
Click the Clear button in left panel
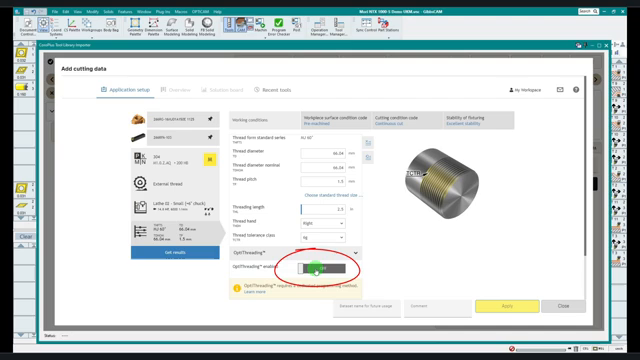pyautogui.click(x=25, y=237)
